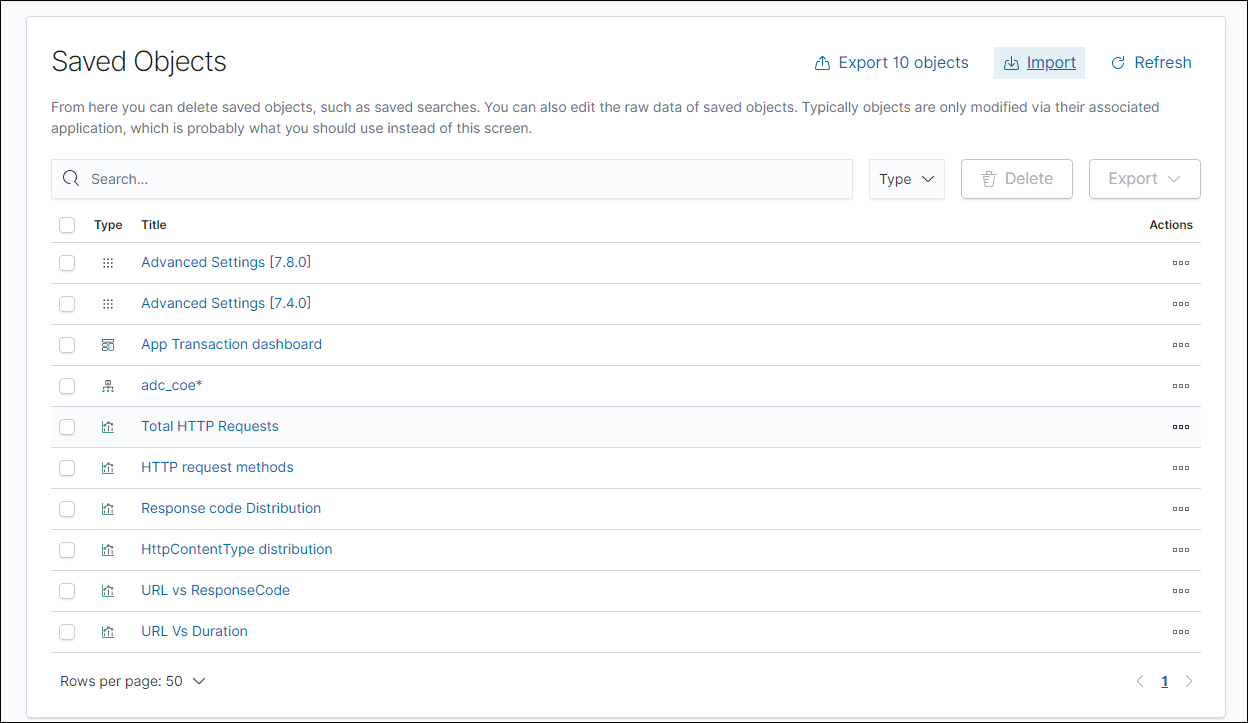Viewport: 1248px width, 723px height.
Task: Open actions menu for Total HTTP Requests
Action: (x=1180, y=427)
